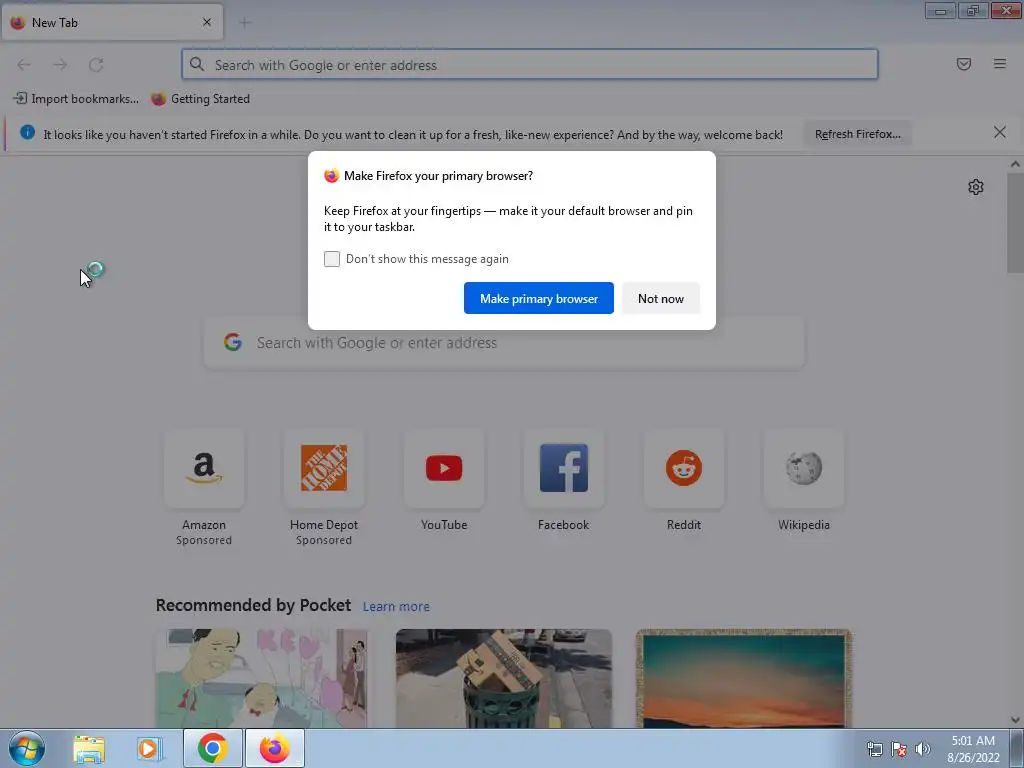Click scrollbar up arrow
This screenshot has width=1024, height=768.
[1015, 165]
